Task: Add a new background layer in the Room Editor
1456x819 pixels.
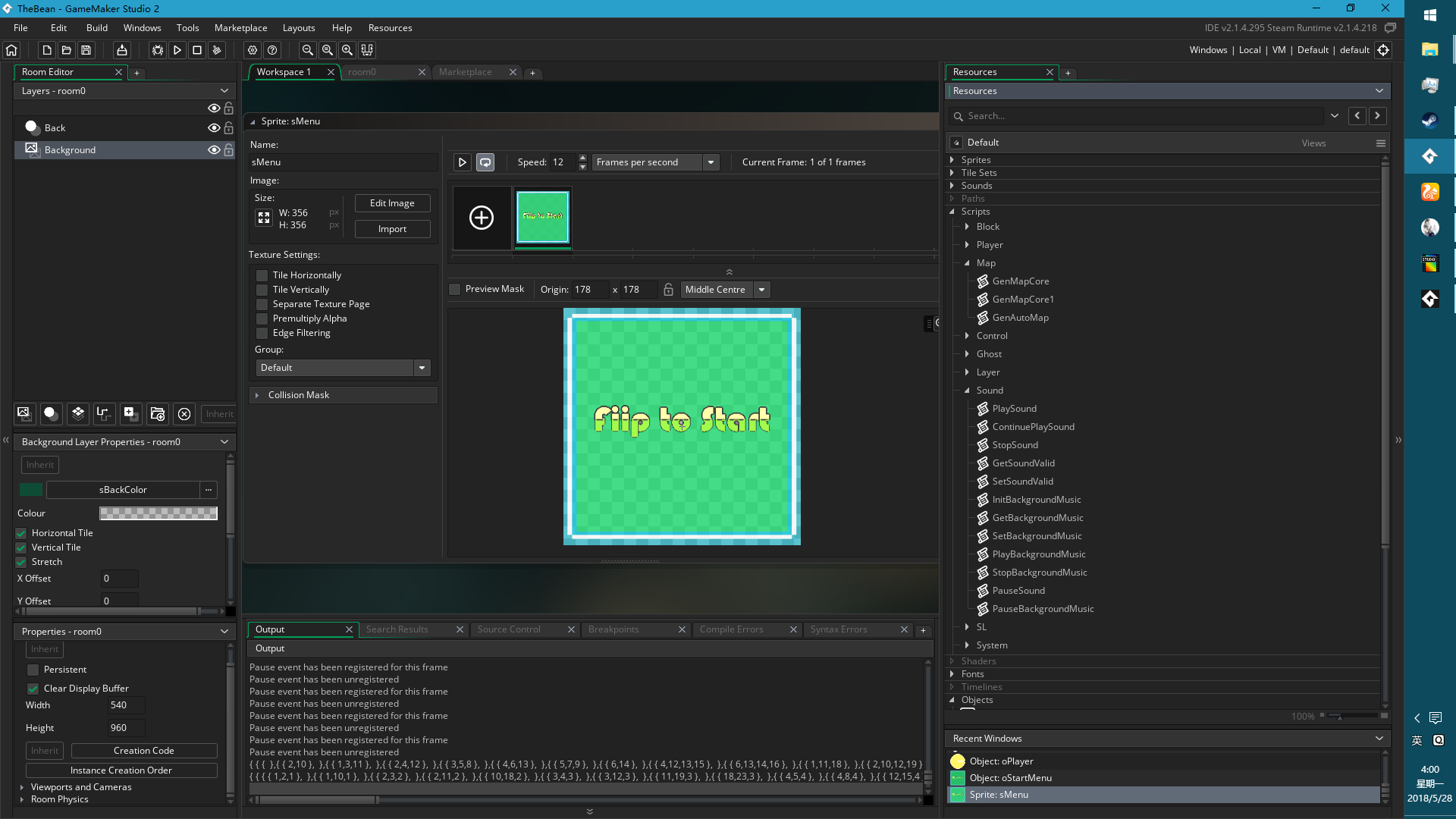Action: point(24,414)
